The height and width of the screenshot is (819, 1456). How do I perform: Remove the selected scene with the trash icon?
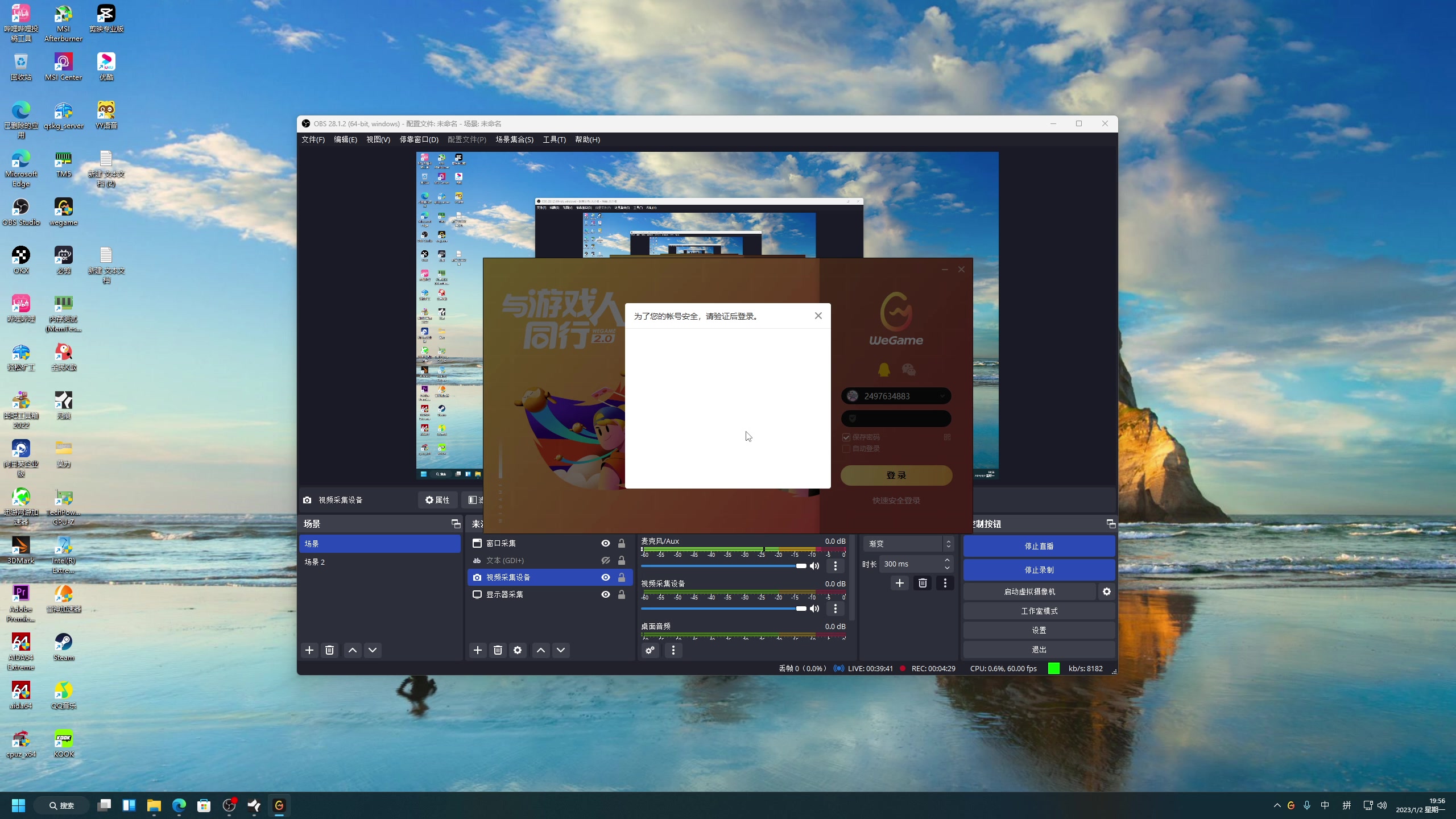click(x=329, y=650)
